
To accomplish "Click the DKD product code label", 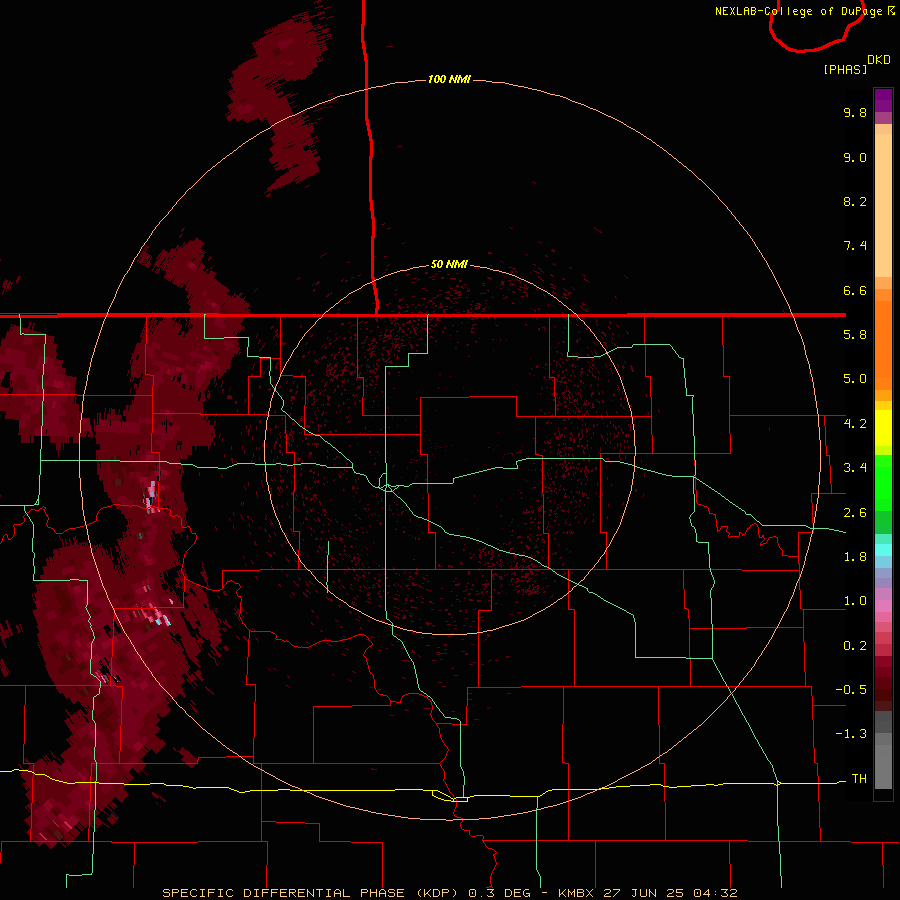I will pos(879,60).
